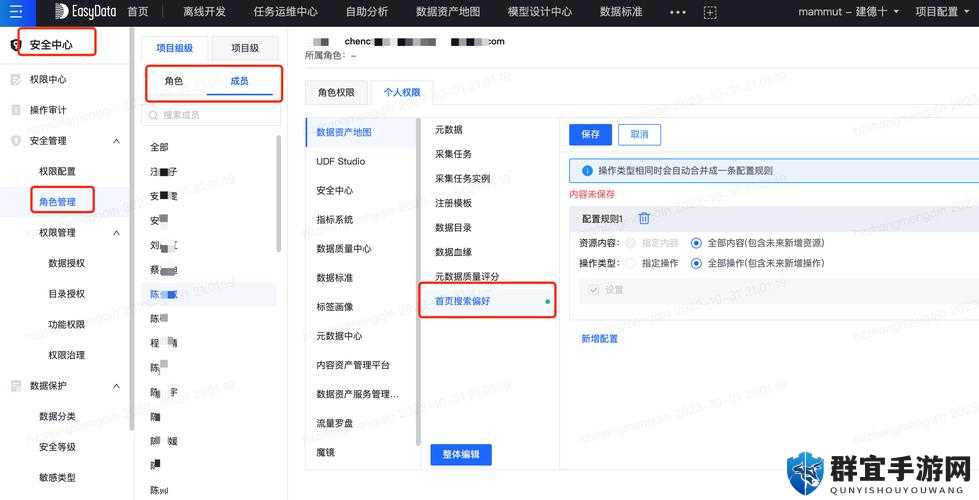Click the search magnifier icon

(x=153, y=115)
